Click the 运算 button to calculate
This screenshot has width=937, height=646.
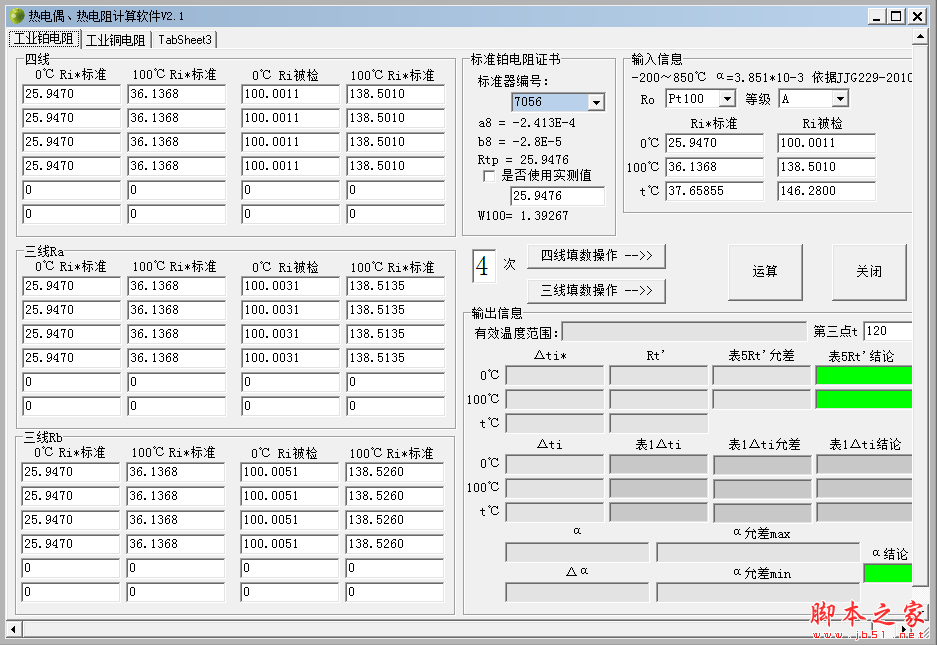[765, 271]
